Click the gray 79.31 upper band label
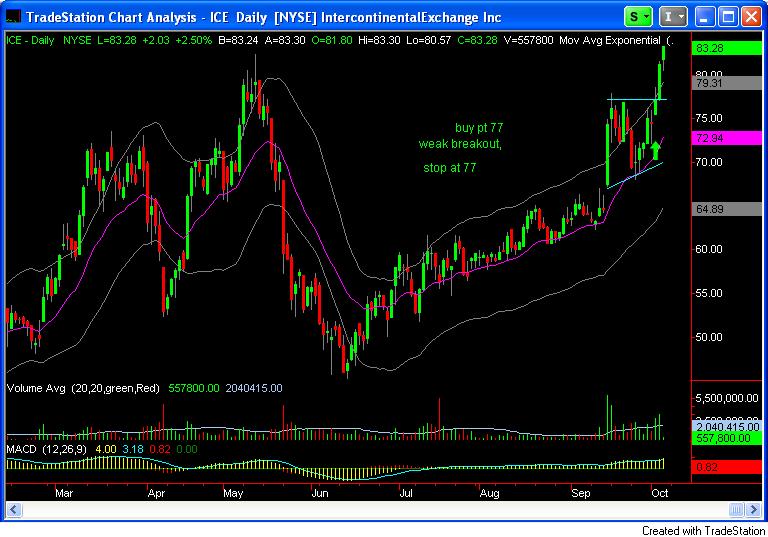 click(726, 83)
